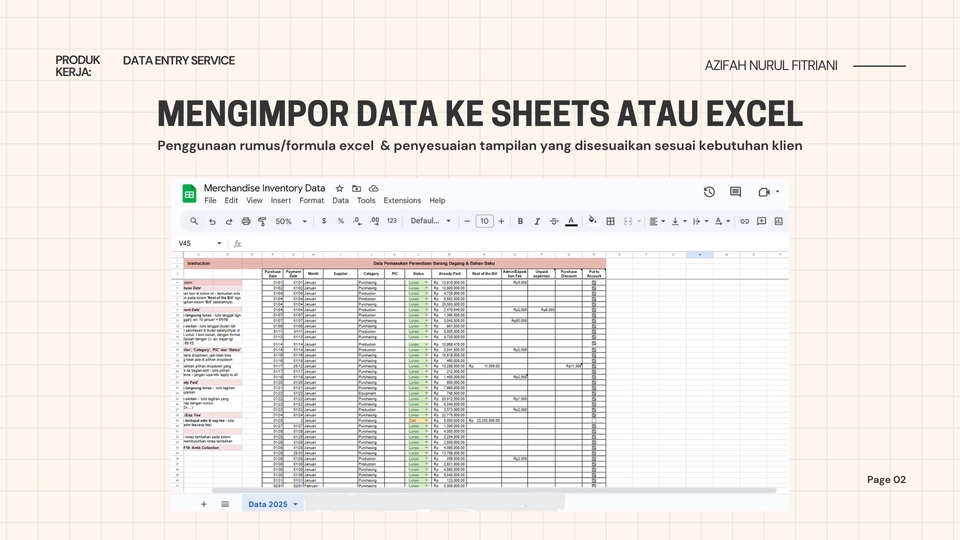The image size is (960, 540).
Task: Click the horizontal align icon
Action: (x=653, y=221)
